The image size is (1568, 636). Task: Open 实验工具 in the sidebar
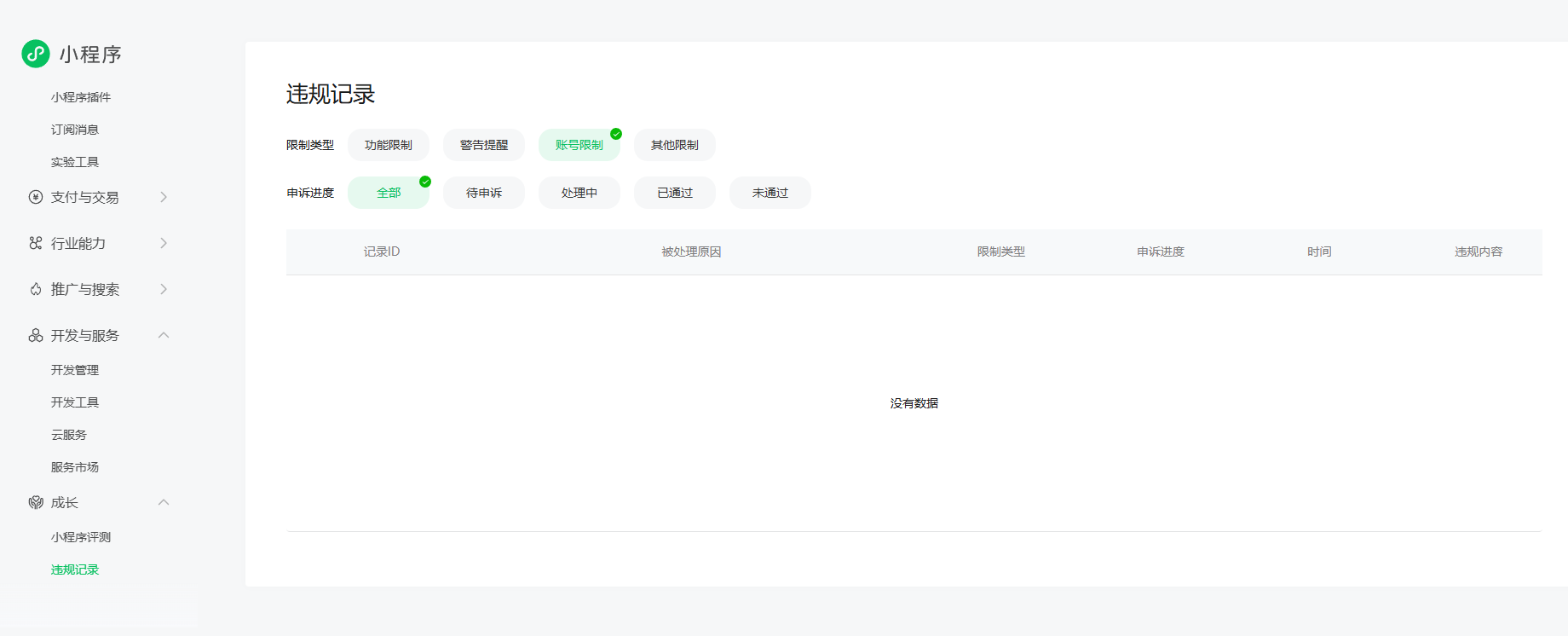coord(75,162)
